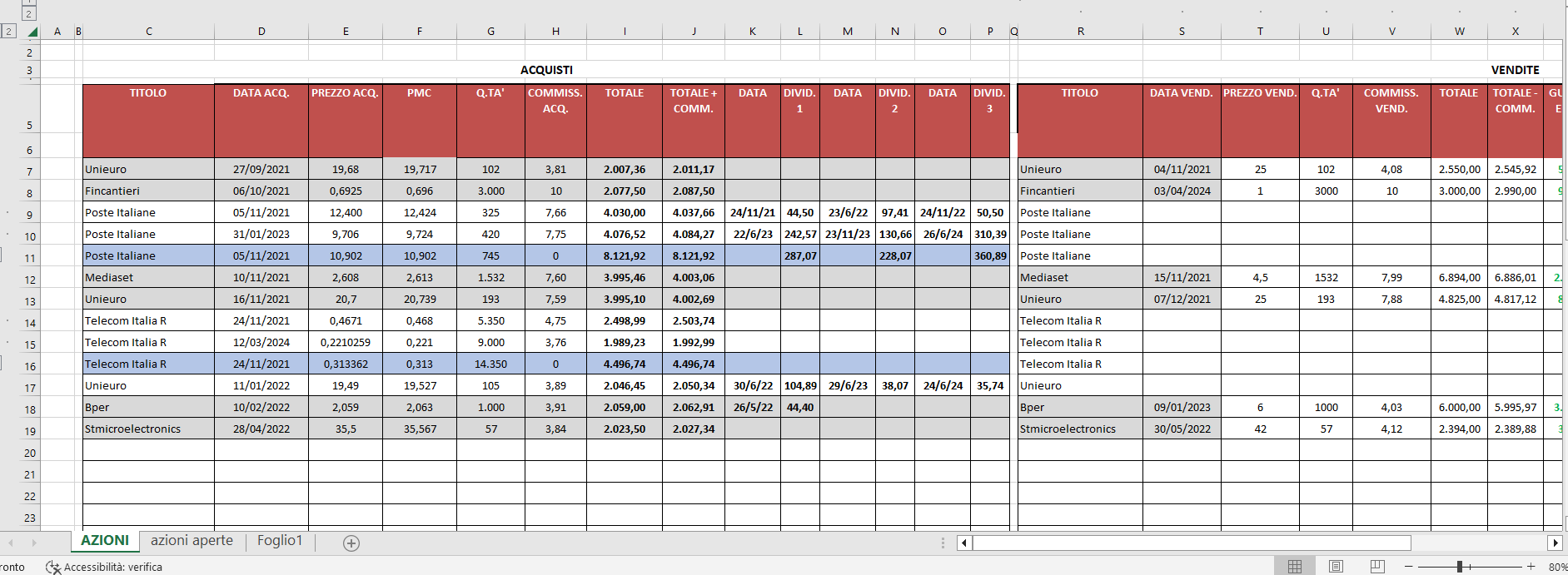The image size is (1568, 575).
Task: Click sale total cell 6.894,00
Action: [1459, 277]
